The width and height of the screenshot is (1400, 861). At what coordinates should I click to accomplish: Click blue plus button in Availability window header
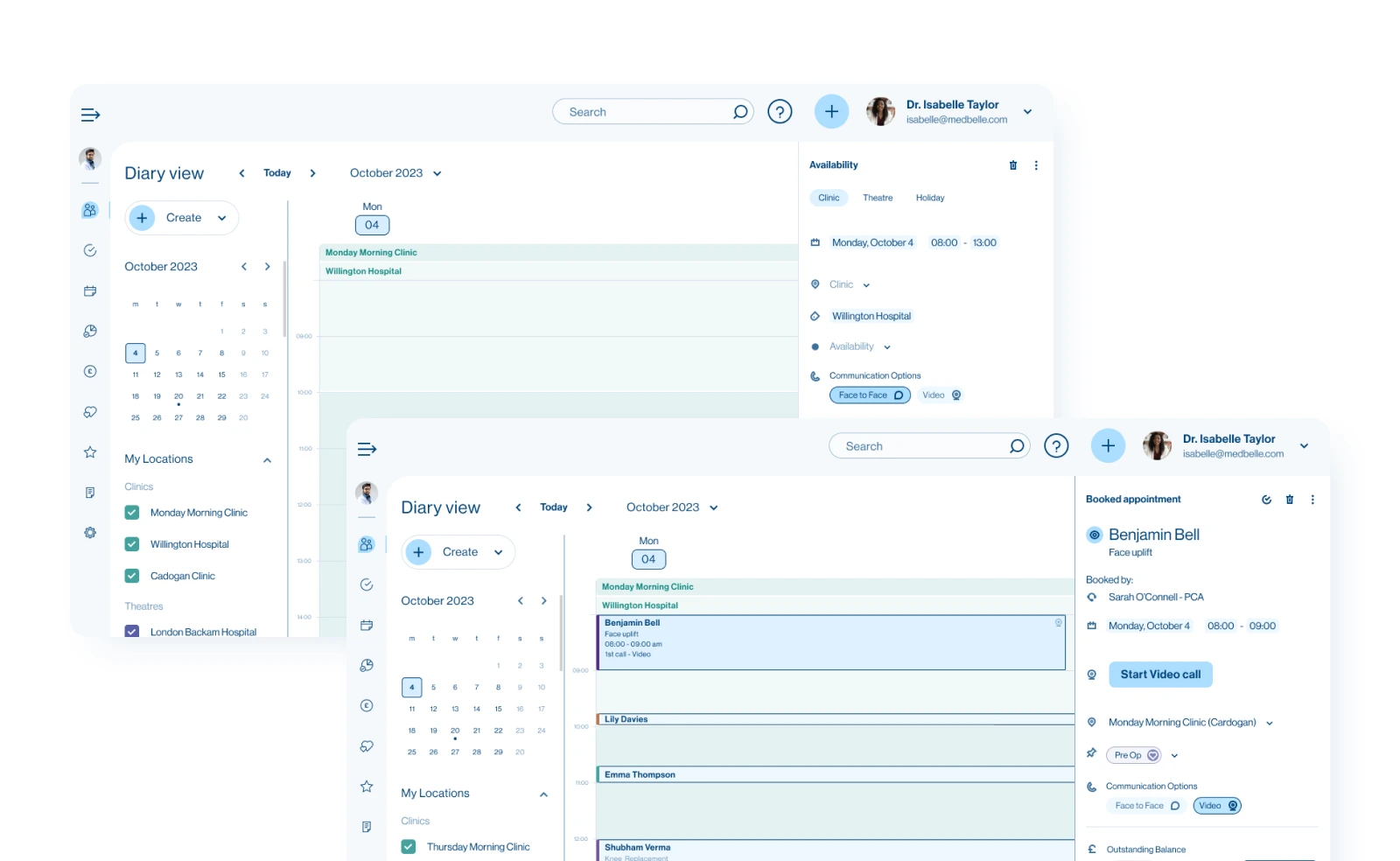[x=831, y=112]
